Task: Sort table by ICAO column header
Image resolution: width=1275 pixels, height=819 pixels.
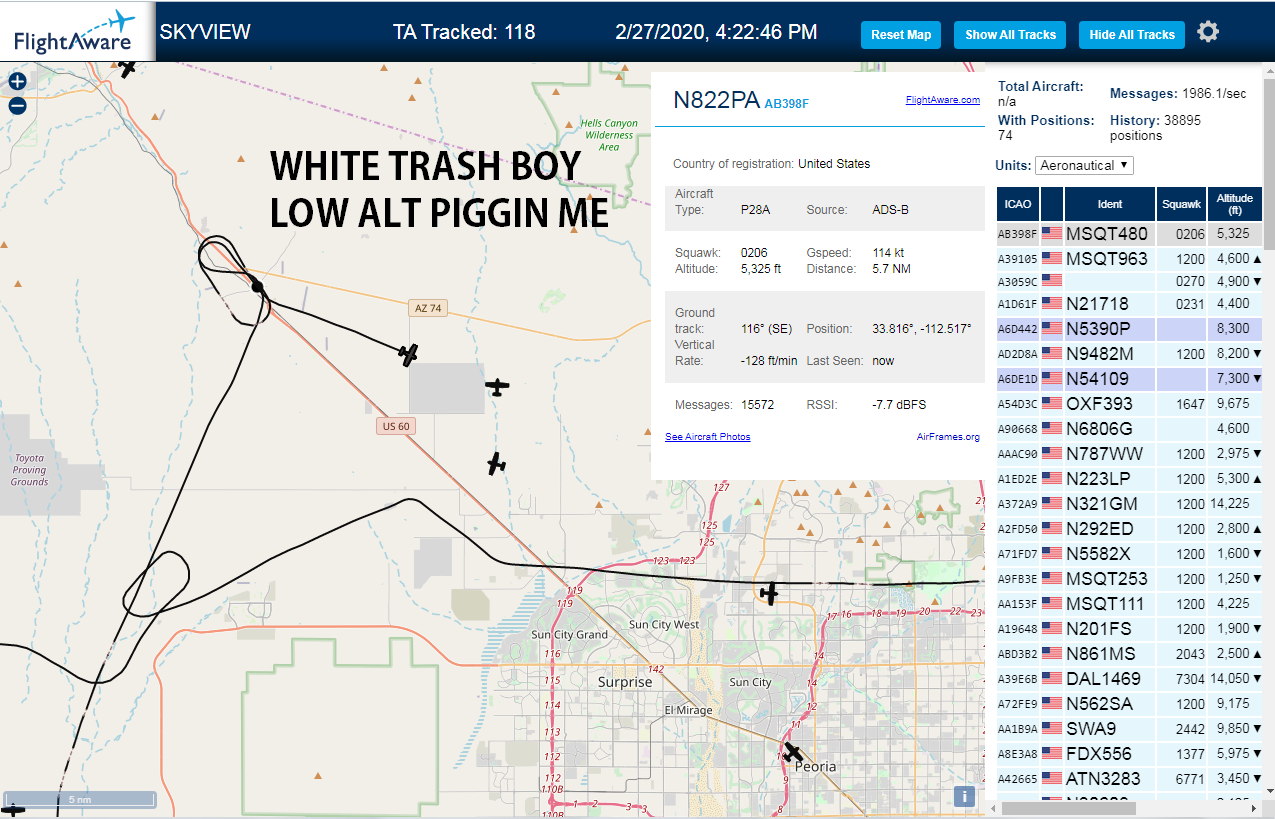Action: [1018, 204]
